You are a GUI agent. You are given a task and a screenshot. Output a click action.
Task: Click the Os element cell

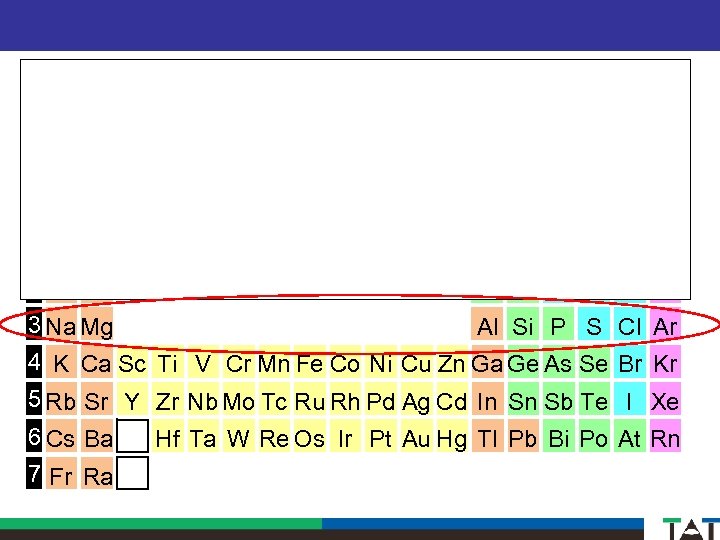[309, 436]
